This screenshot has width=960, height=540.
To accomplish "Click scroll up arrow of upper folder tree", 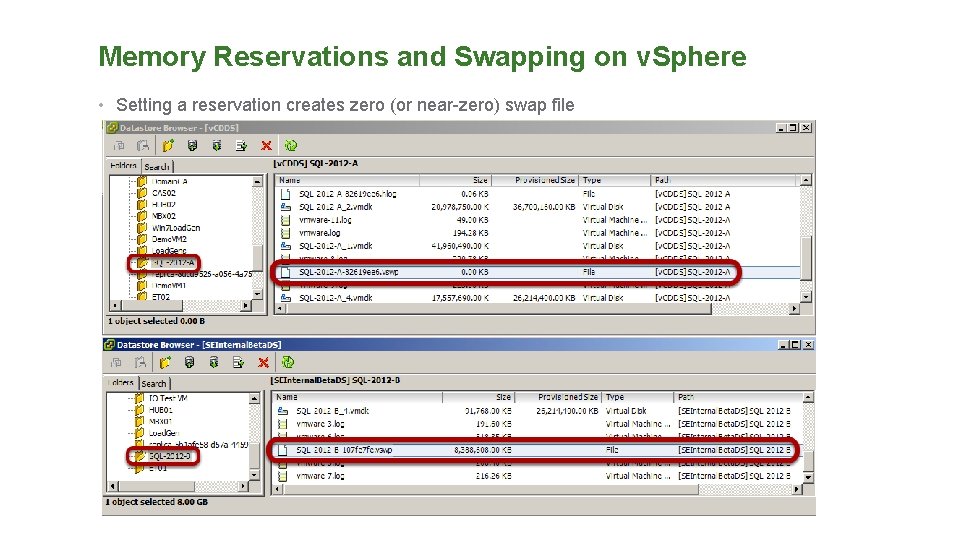I will coord(257,181).
